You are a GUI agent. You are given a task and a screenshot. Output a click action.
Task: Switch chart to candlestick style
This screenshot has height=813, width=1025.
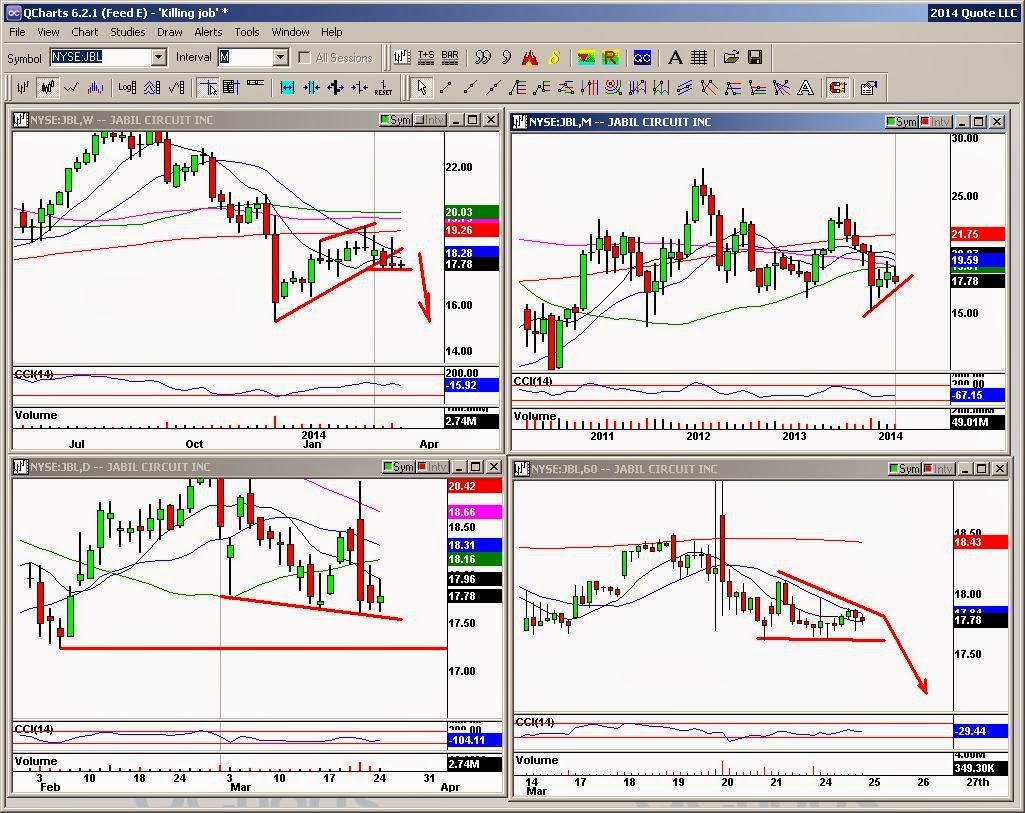tap(47, 88)
